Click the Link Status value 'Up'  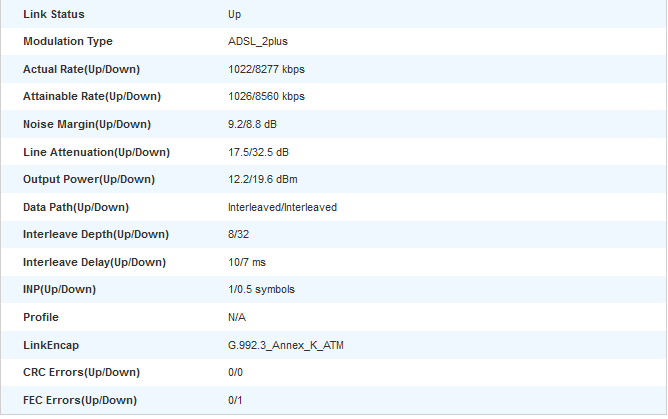tap(234, 14)
